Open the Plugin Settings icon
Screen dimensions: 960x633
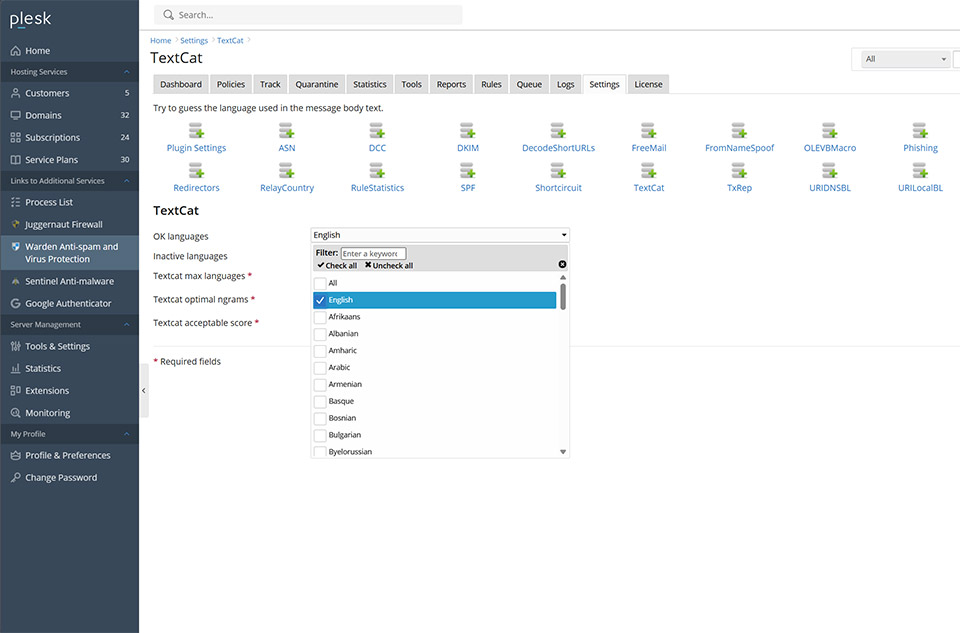196,130
